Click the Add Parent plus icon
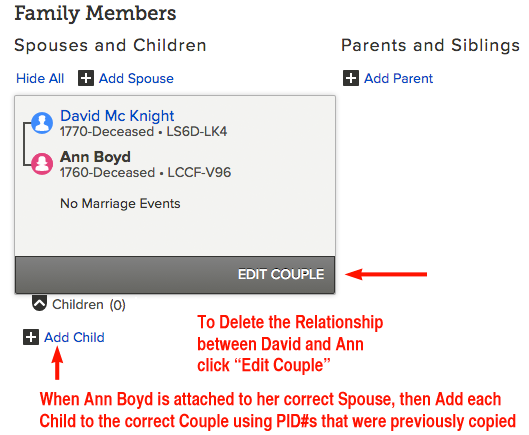This screenshot has height=435, width=529. (x=351, y=78)
